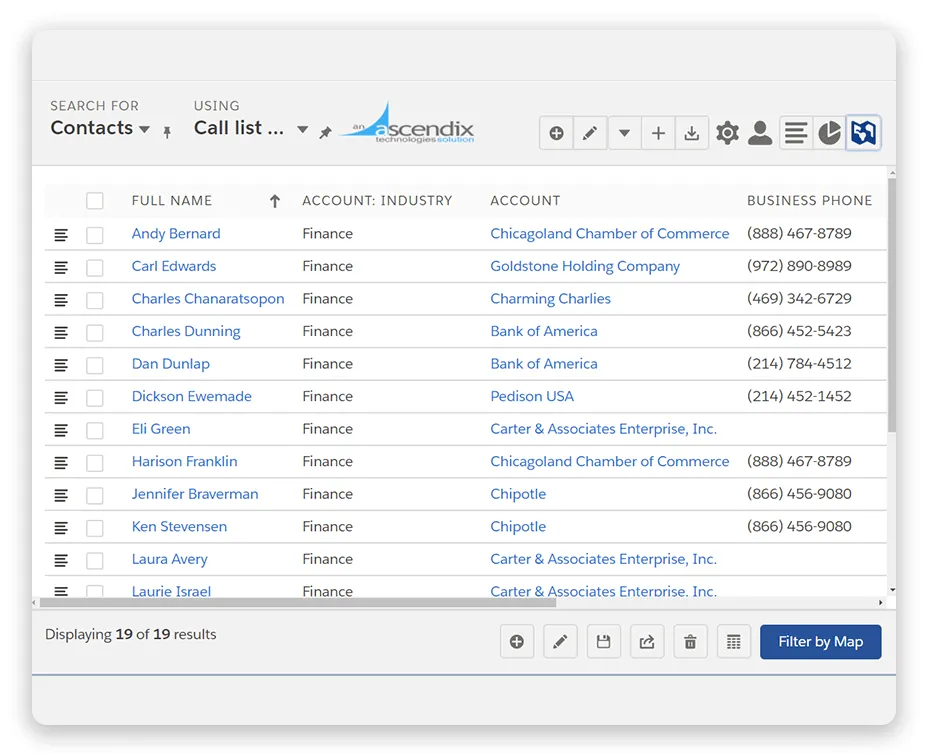
Task: Switch to map view icon
Action: point(863,133)
